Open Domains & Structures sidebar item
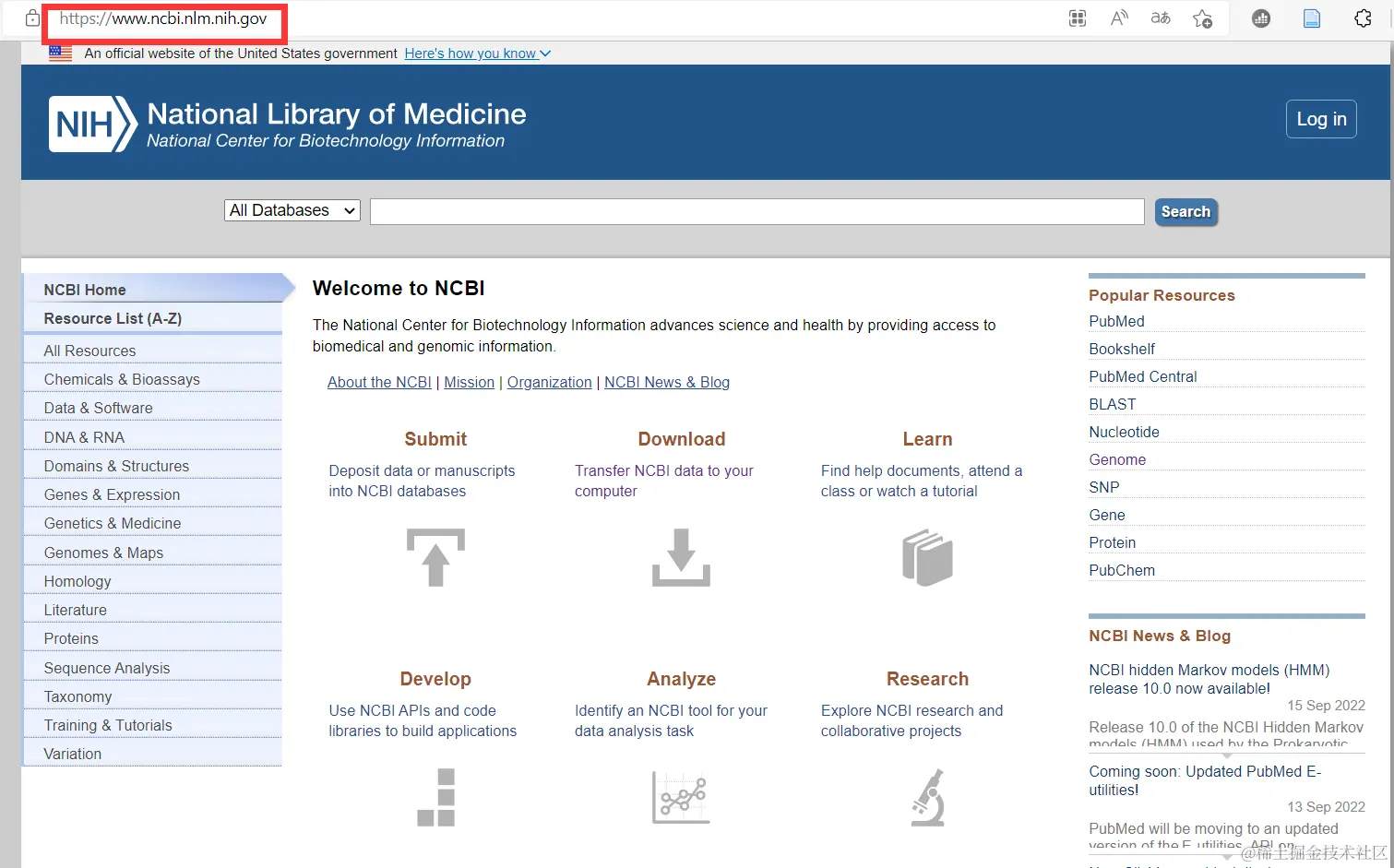This screenshot has width=1394, height=868. point(152,466)
